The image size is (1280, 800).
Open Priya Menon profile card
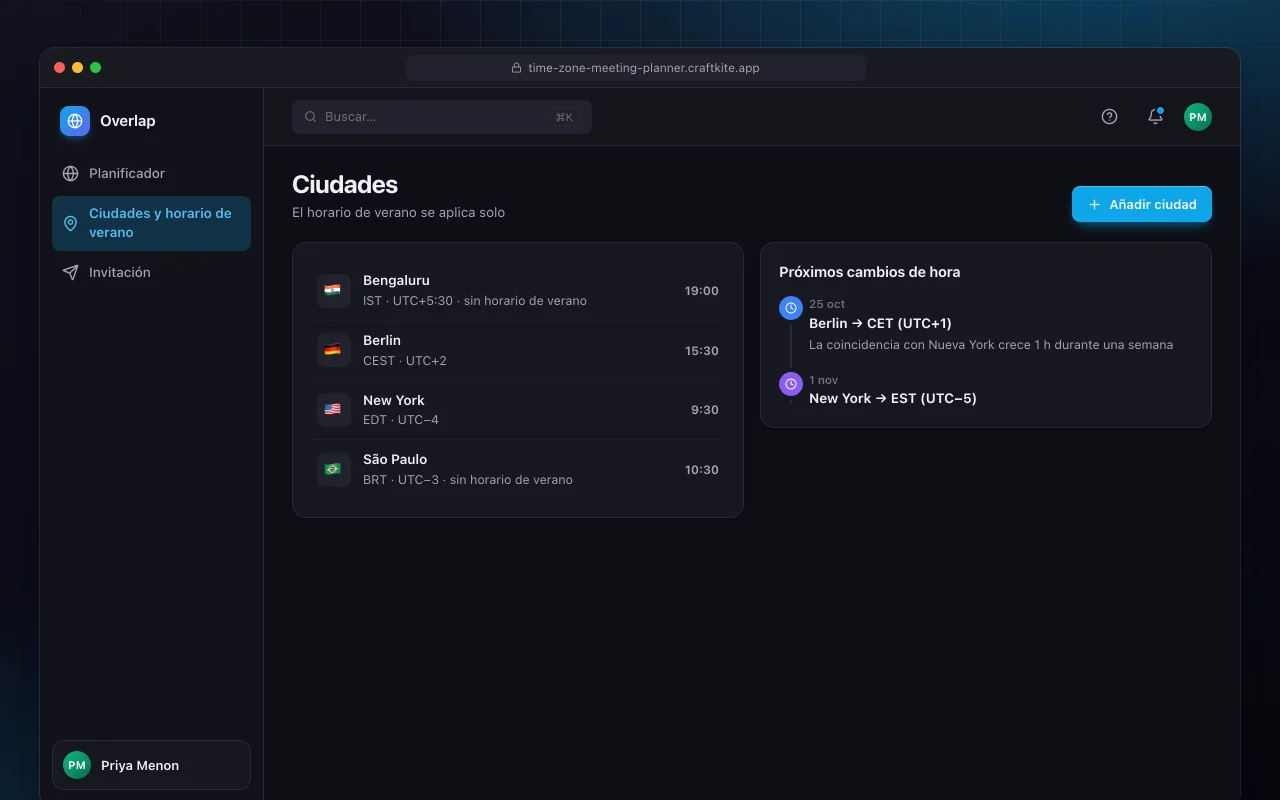151,765
